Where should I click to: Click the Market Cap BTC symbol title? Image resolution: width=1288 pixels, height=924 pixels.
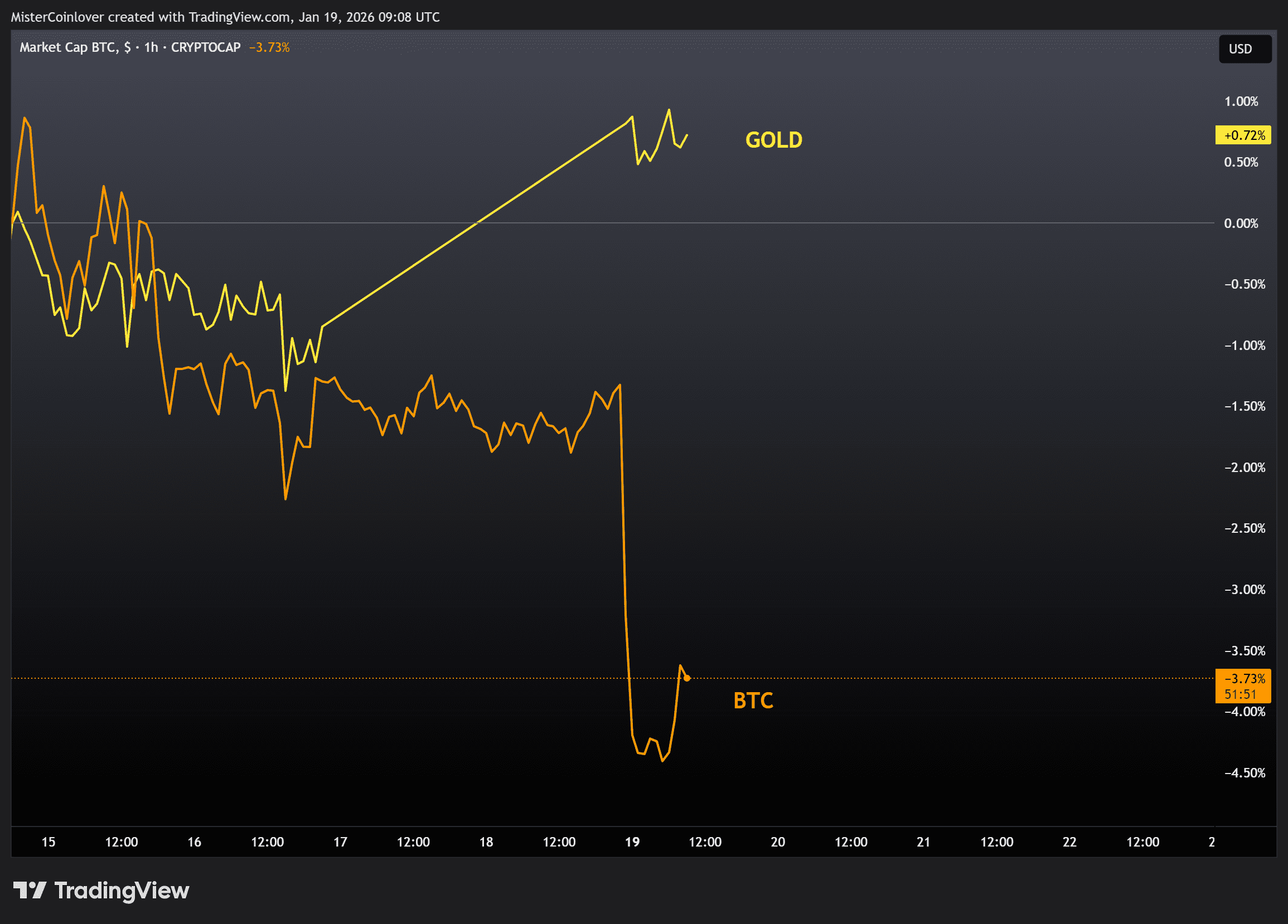tap(68, 48)
